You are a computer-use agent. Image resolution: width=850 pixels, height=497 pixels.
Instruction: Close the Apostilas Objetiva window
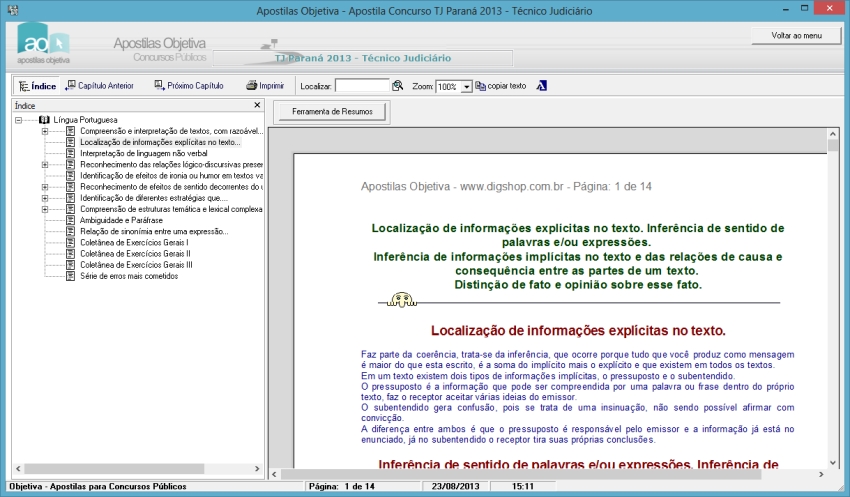[x=830, y=8]
